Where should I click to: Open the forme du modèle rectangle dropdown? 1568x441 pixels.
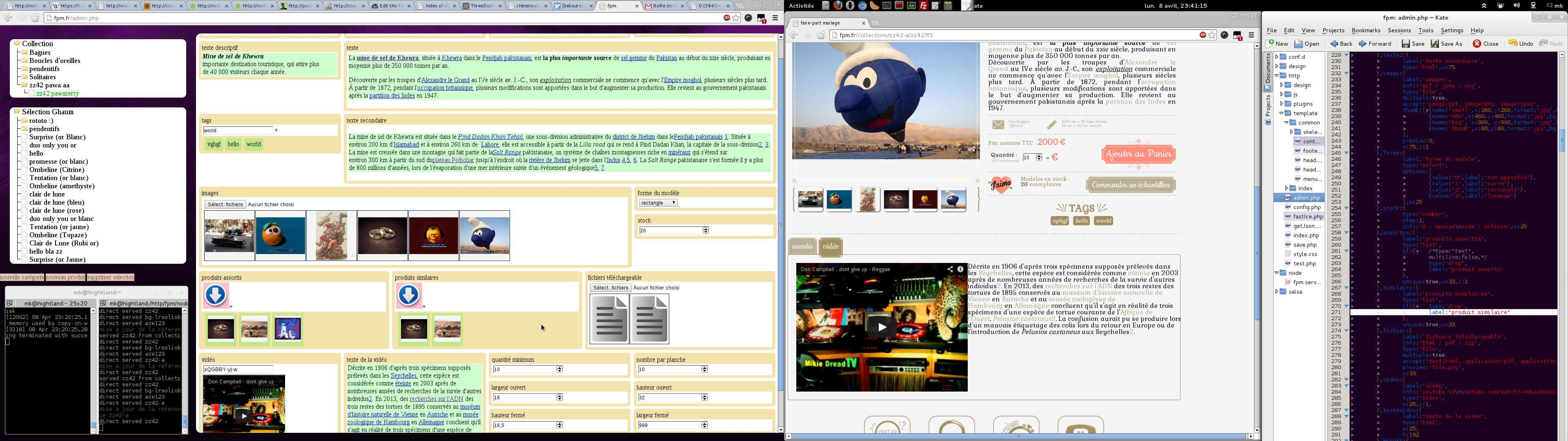coord(658,203)
